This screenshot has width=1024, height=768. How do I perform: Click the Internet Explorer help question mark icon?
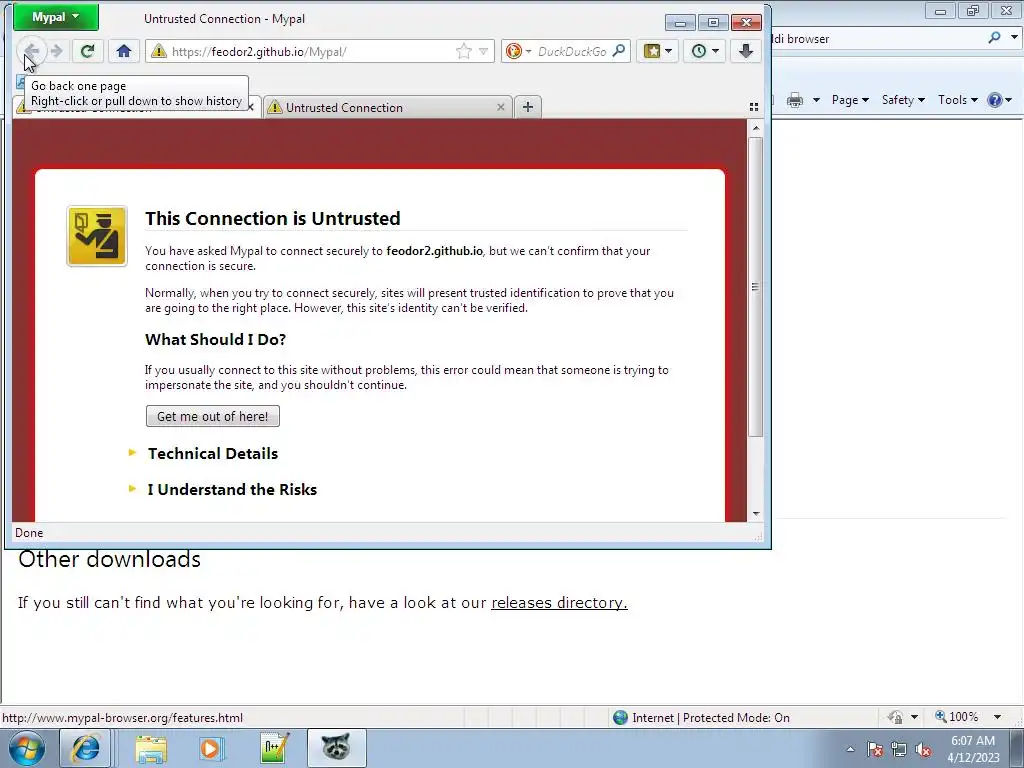coord(995,100)
